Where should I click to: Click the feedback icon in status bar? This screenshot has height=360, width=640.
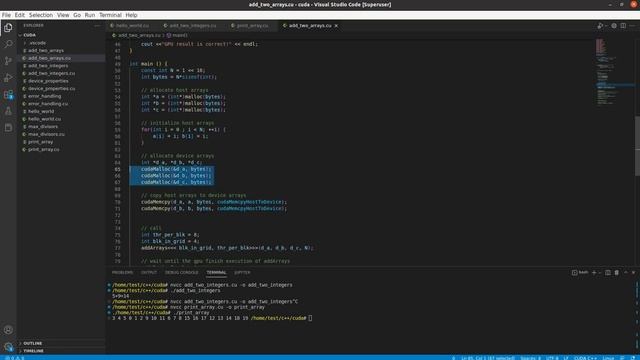pyautogui.click(x=622, y=358)
